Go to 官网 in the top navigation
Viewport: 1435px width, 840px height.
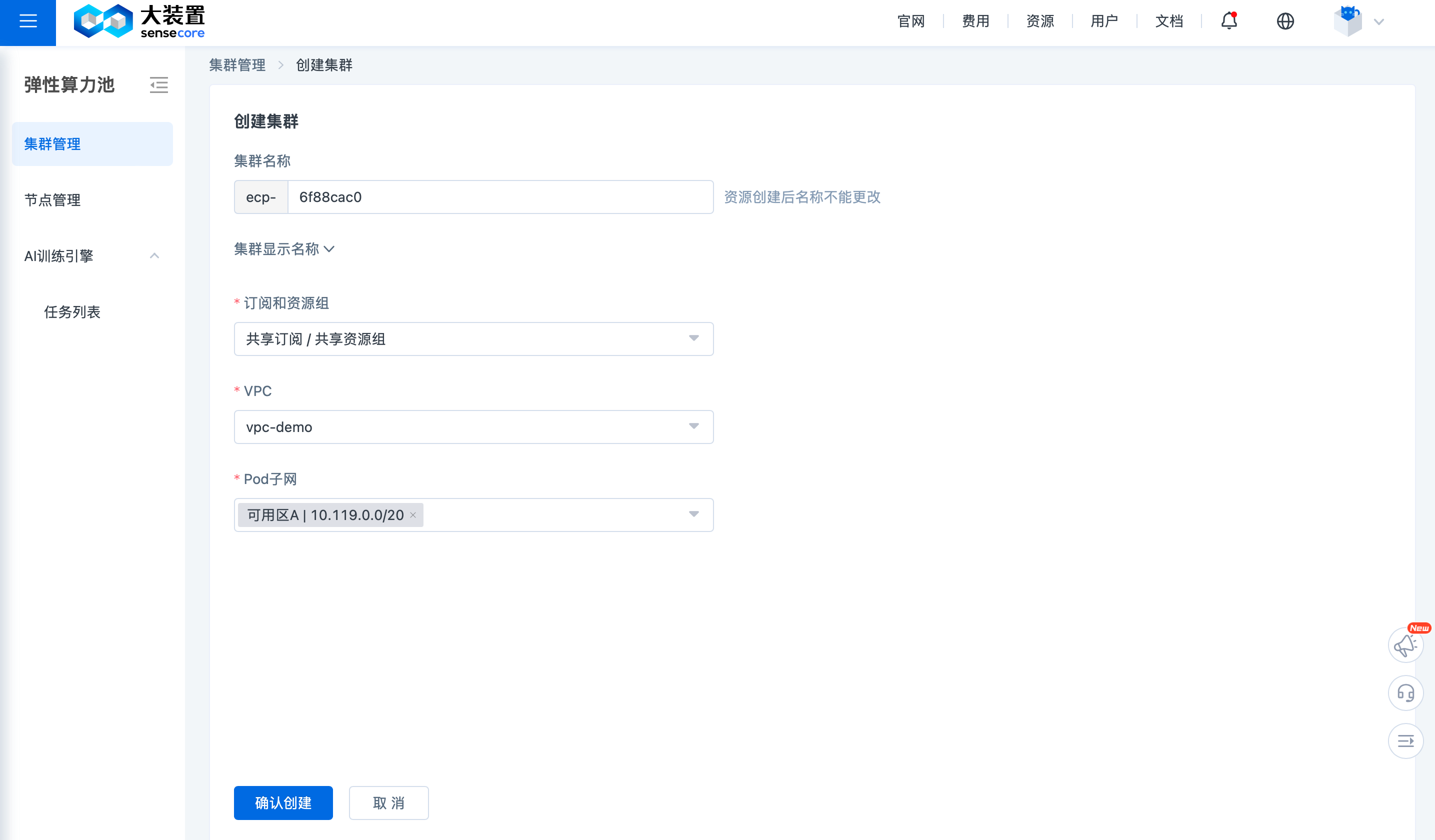tap(911, 21)
